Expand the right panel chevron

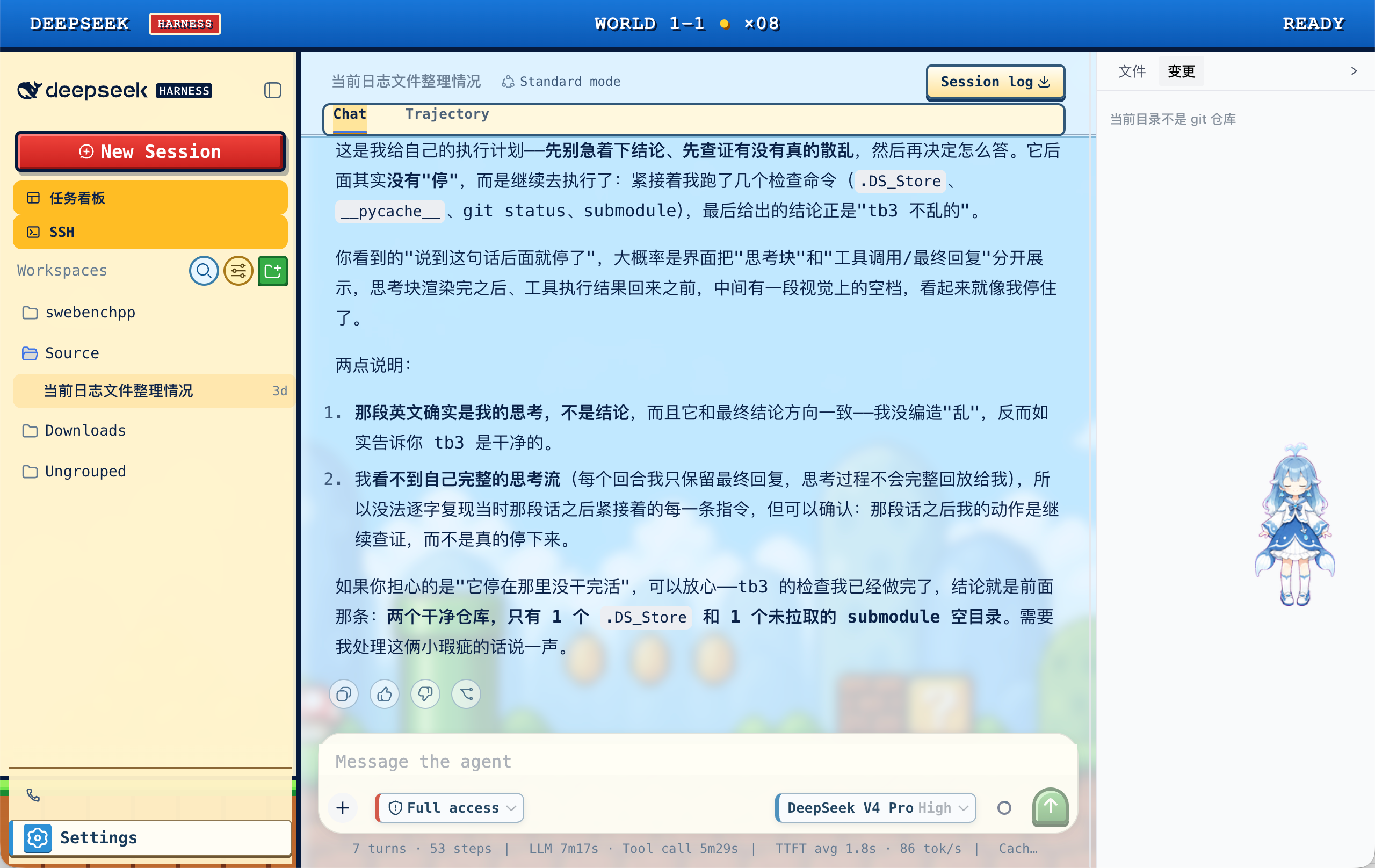coord(1354,71)
